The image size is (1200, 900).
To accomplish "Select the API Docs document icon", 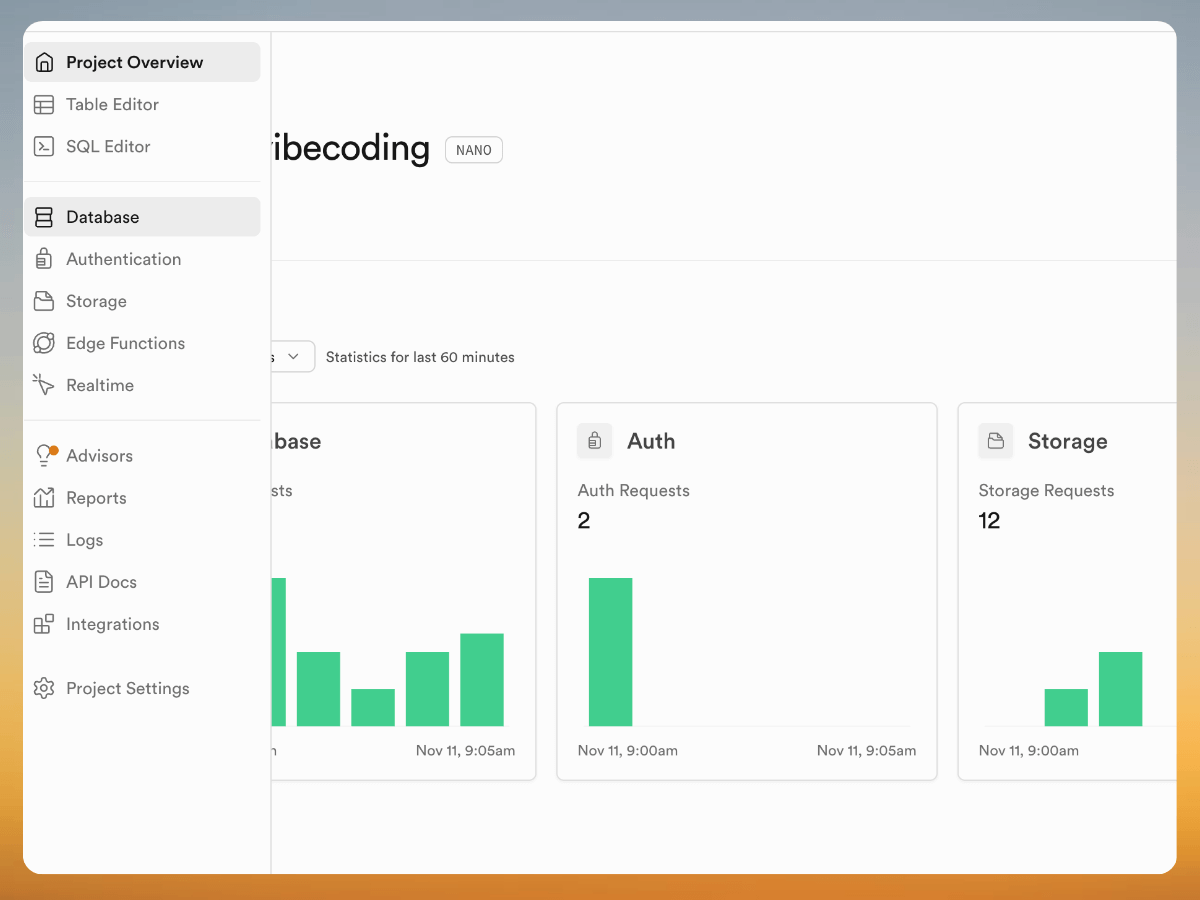I will pyautogui.click(x=44, y=581).
